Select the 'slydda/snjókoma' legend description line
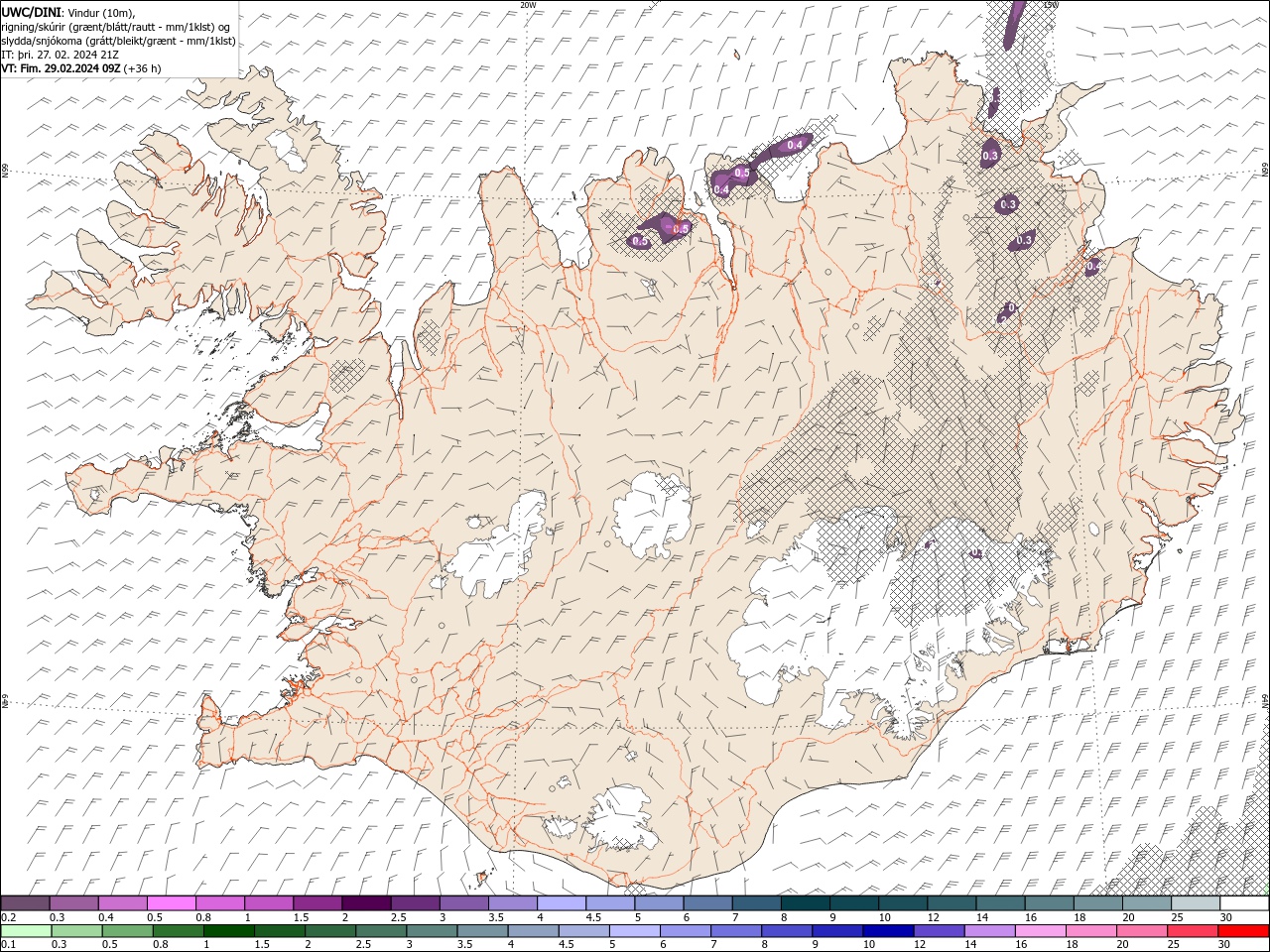 118,41
